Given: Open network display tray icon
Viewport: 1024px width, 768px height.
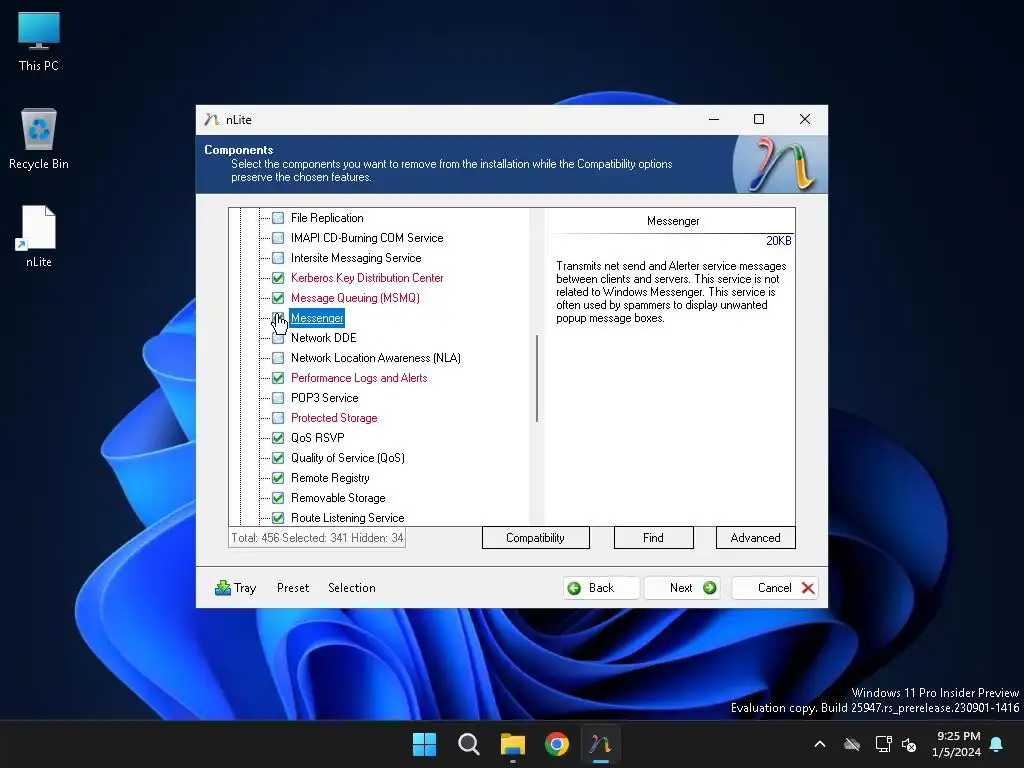Looking at the screenshot, I should pos(883,744).
